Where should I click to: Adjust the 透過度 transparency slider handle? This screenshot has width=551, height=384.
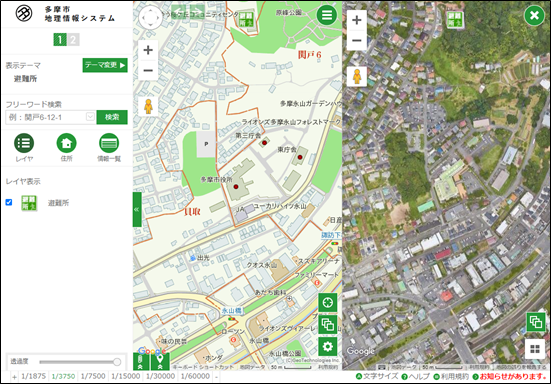117,362
